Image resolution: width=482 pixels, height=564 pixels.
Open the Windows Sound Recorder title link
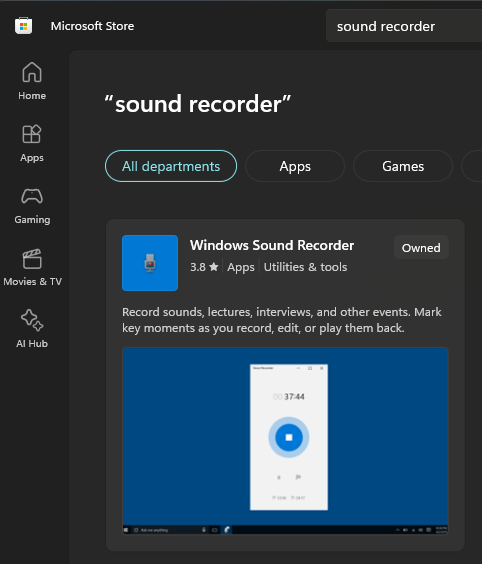pyautogui.click(x=272, y=245)
